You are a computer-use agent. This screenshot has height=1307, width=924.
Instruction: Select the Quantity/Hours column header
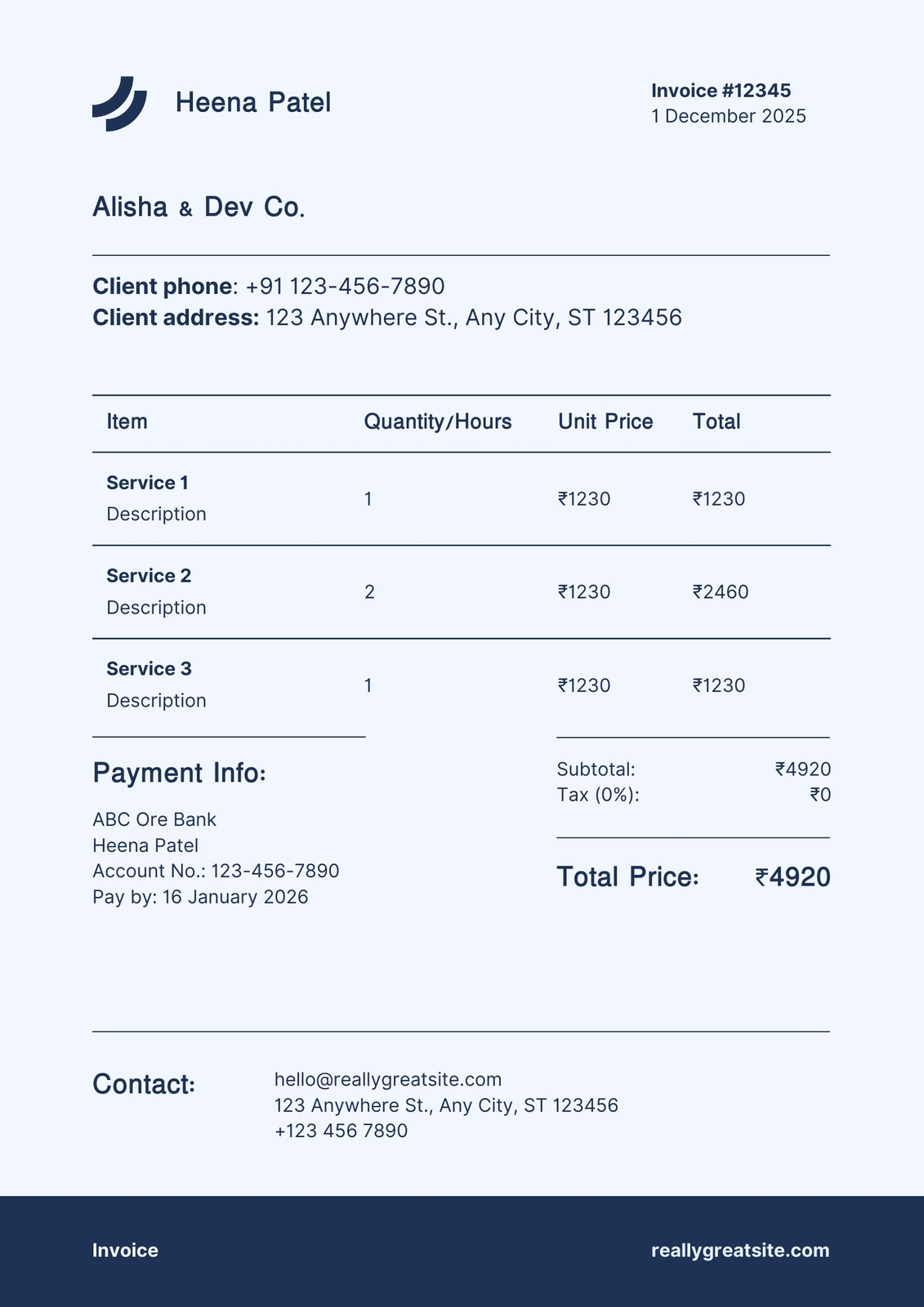pyautogui.click(x=438, y=422)
